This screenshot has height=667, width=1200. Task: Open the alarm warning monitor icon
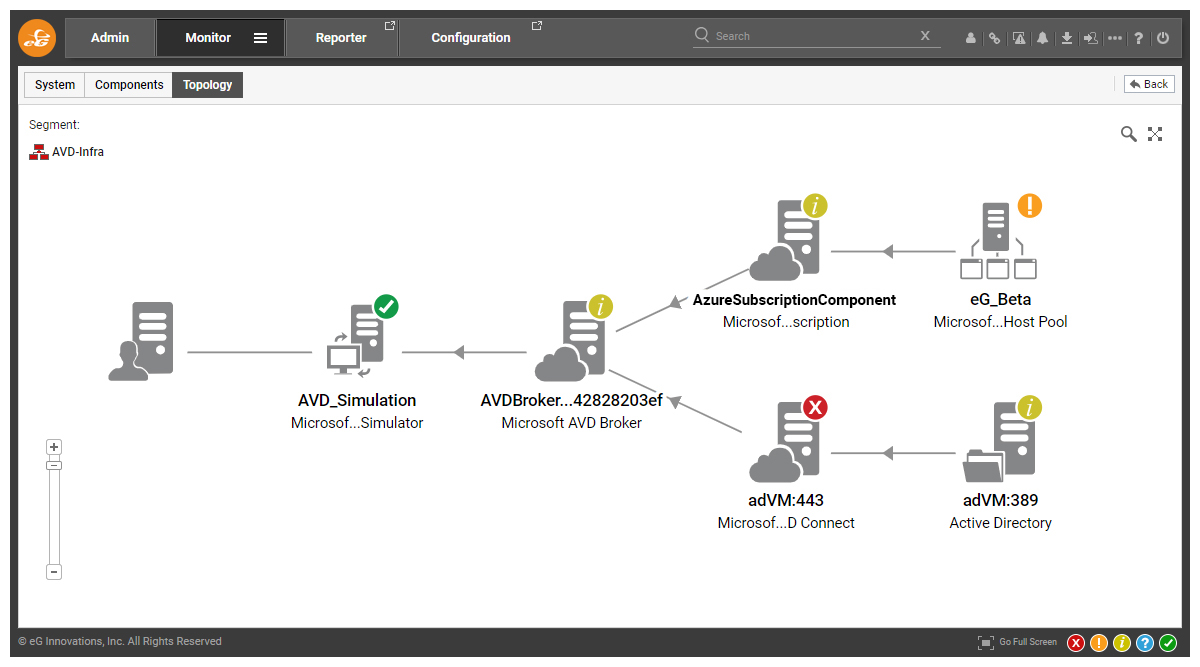tap(1019, 38)
